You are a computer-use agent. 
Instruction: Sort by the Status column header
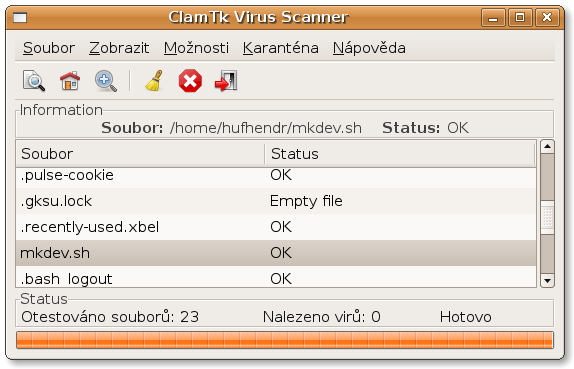click(x=400, y=154)
